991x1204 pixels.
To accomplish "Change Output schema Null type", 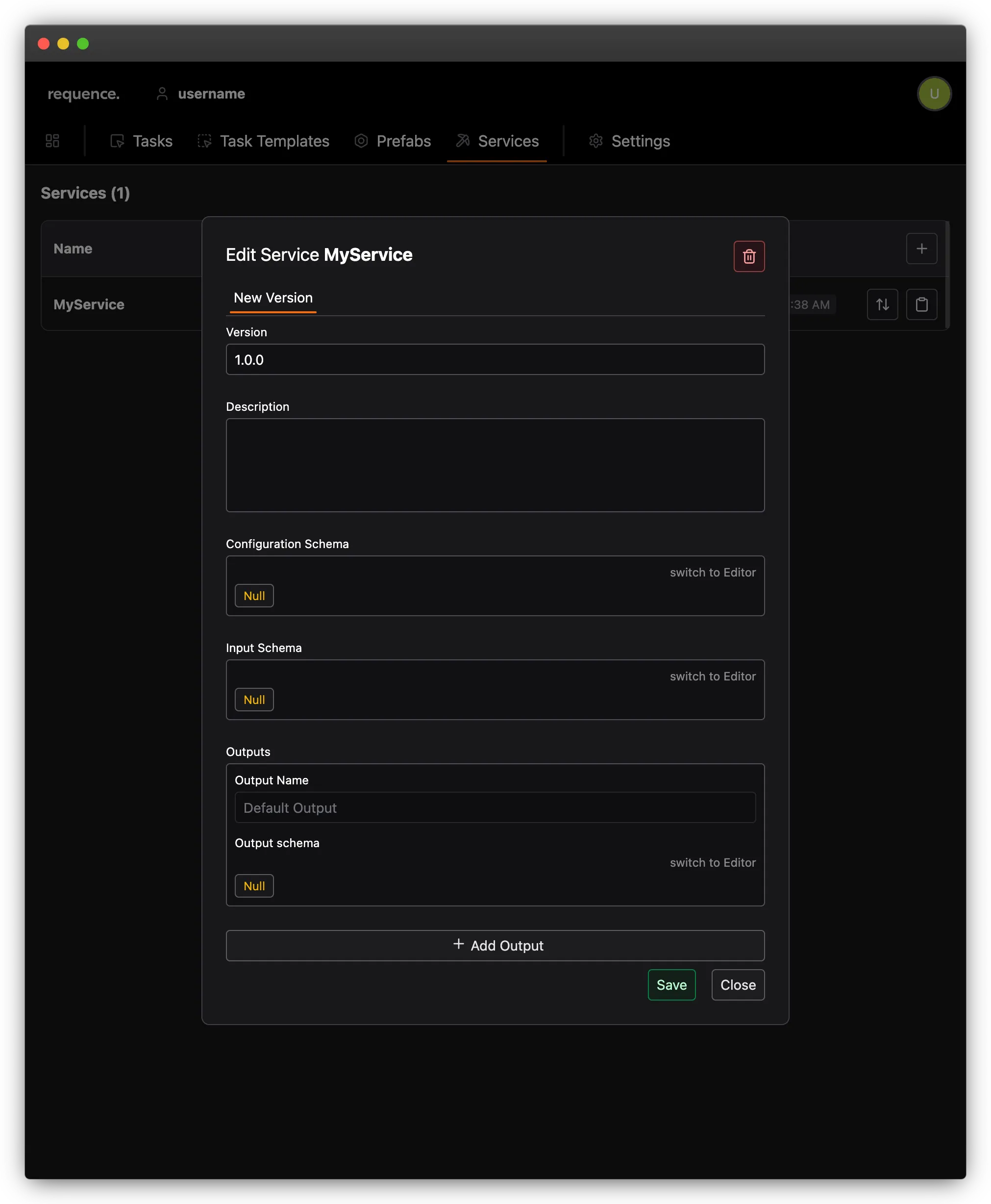I will tap(254, 885).
